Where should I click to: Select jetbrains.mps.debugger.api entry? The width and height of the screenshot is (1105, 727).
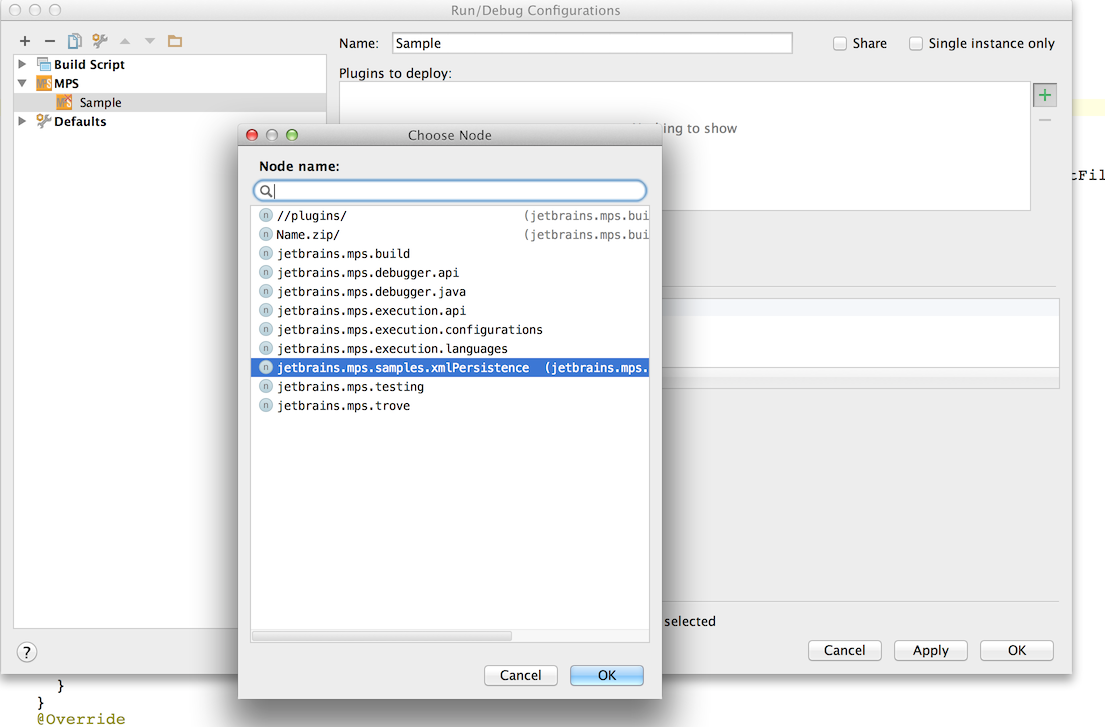point(450,273)
